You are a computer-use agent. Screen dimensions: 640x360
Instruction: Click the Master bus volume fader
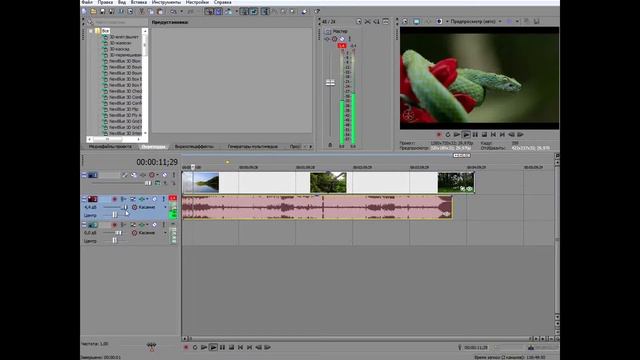coord(330,83)
